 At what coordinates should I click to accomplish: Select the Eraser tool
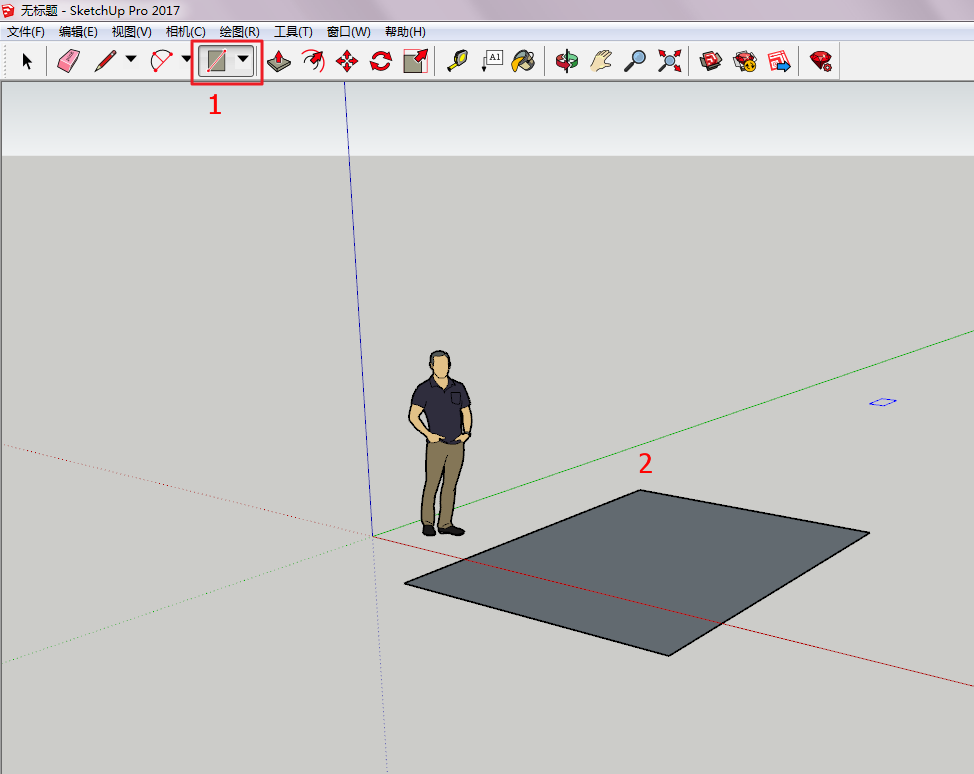coord(68,62)
